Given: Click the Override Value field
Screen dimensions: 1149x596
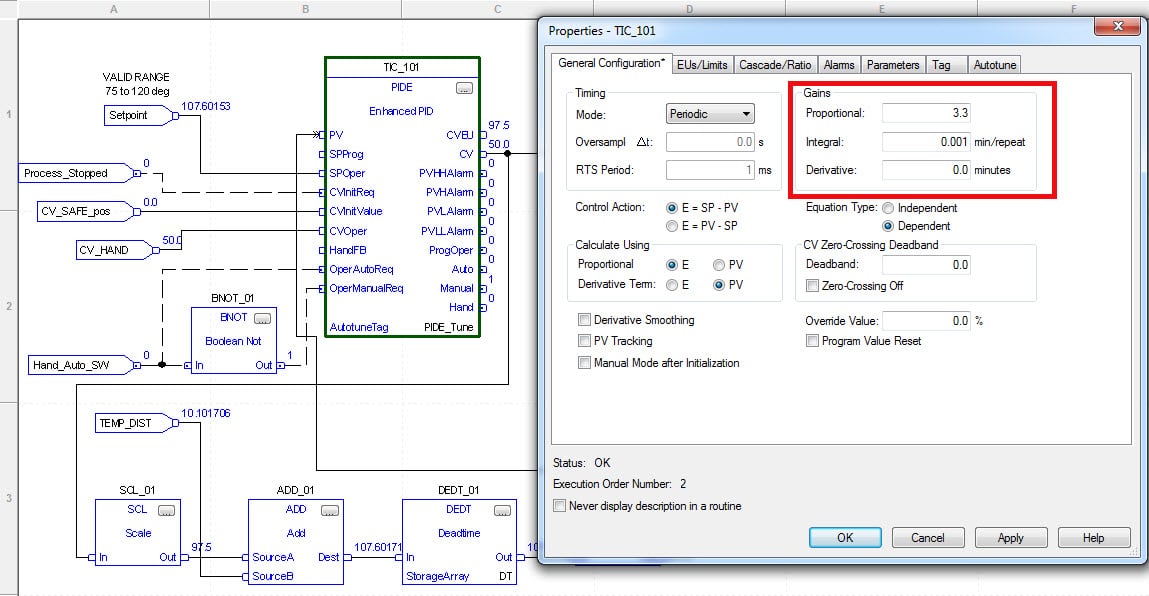Looking at the screenshot, I should (x=926, y=320).
